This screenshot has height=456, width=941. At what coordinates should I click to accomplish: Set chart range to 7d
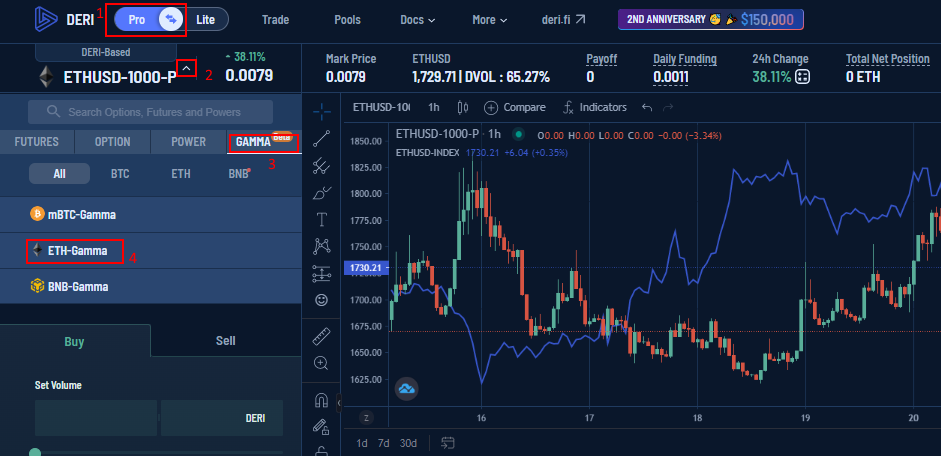(x=383, y=443)
